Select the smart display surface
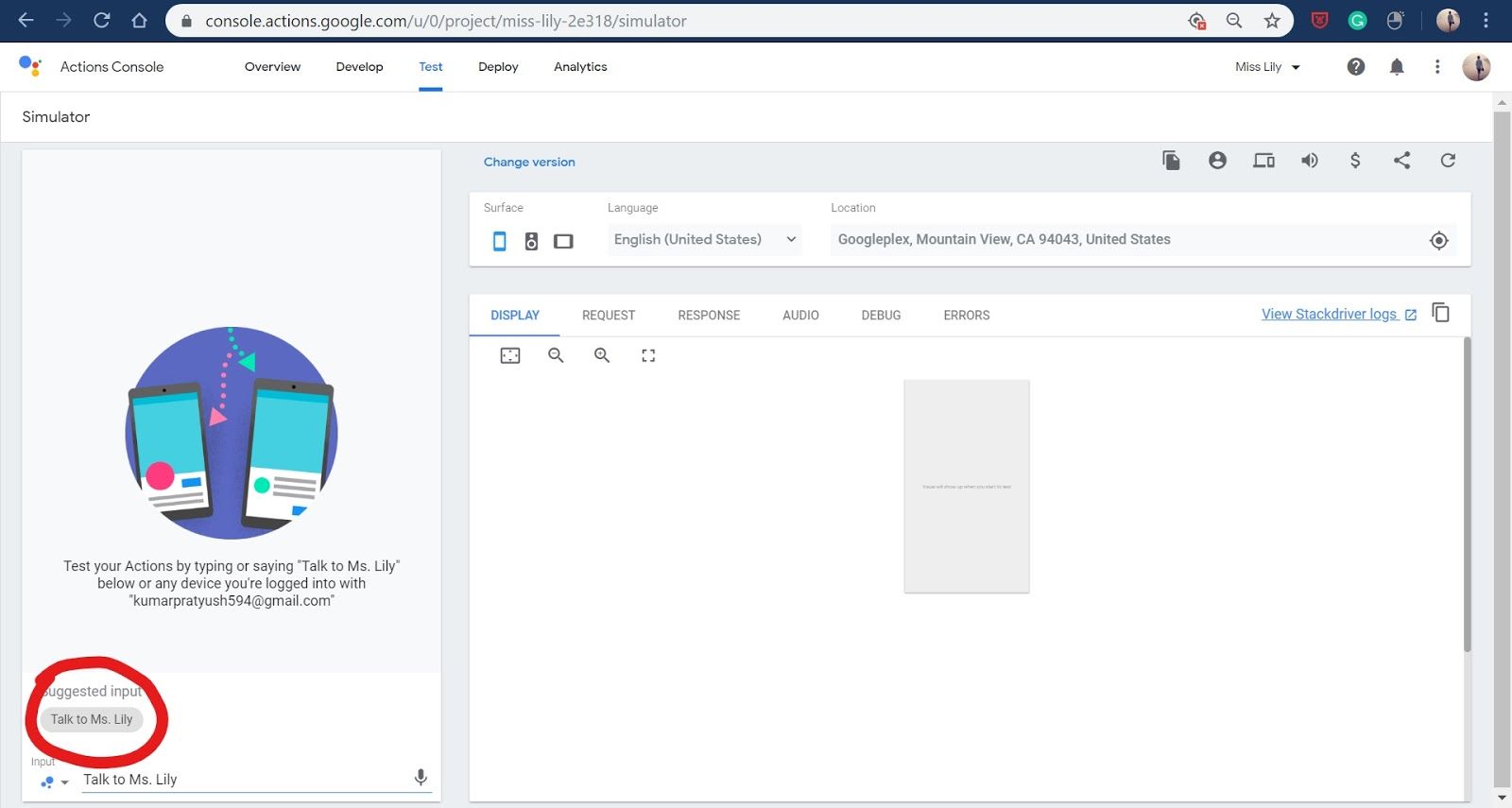 tap(563, 241)
